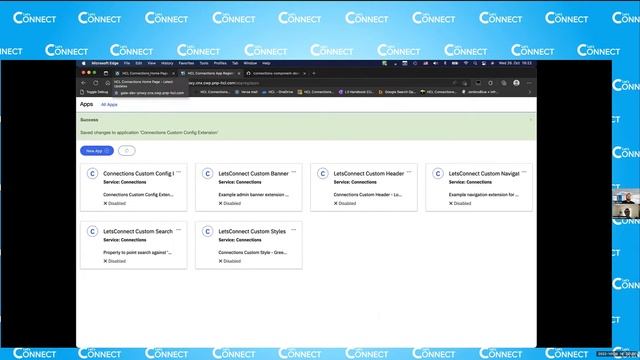Image resolution: width=640 pixels, height=360 pixels.
Task: Click the Connections Custom Config card icon
Action: [x=92, y=173]
